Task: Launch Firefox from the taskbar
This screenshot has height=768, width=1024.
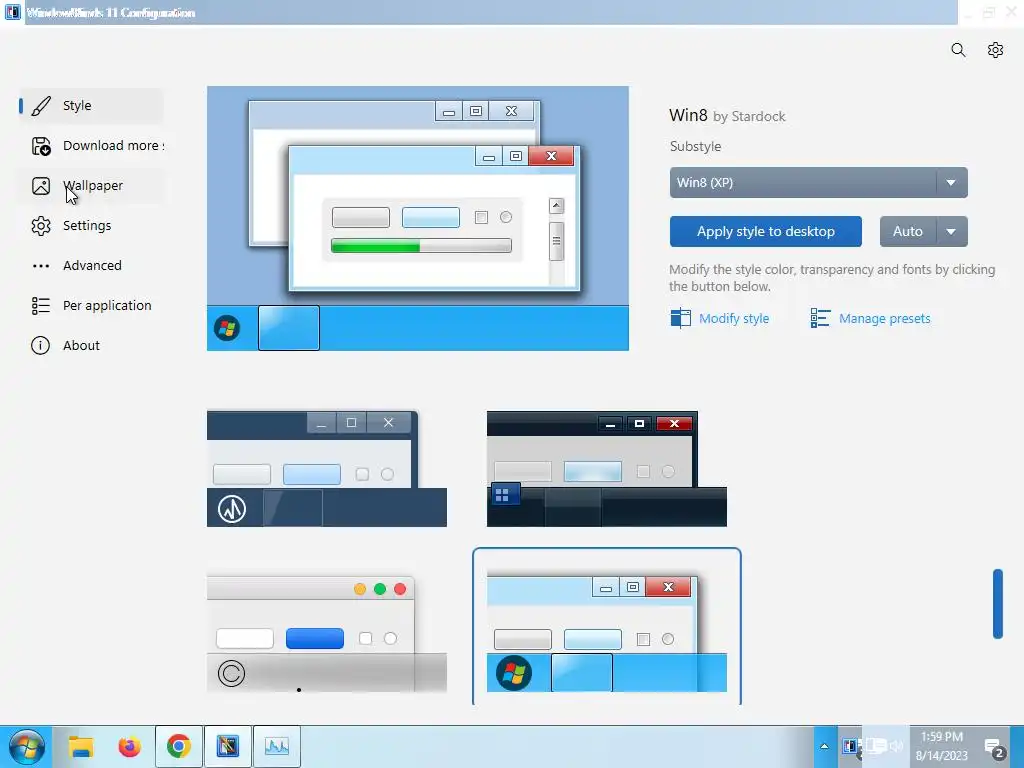Action: point(130,746)
